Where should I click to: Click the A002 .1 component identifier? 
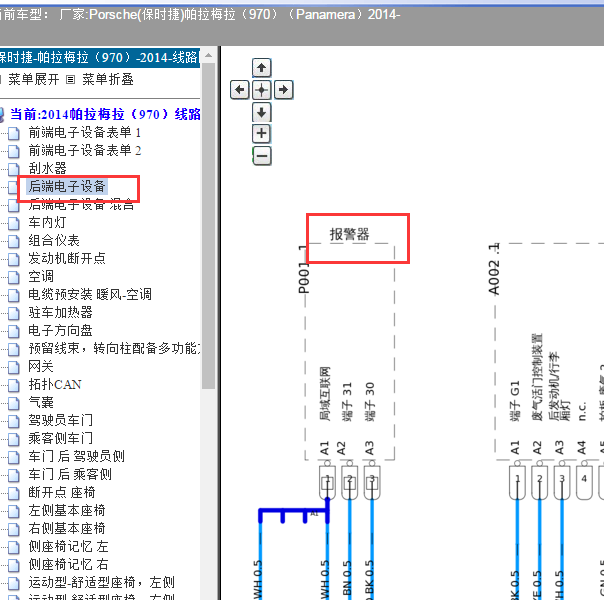494,268
